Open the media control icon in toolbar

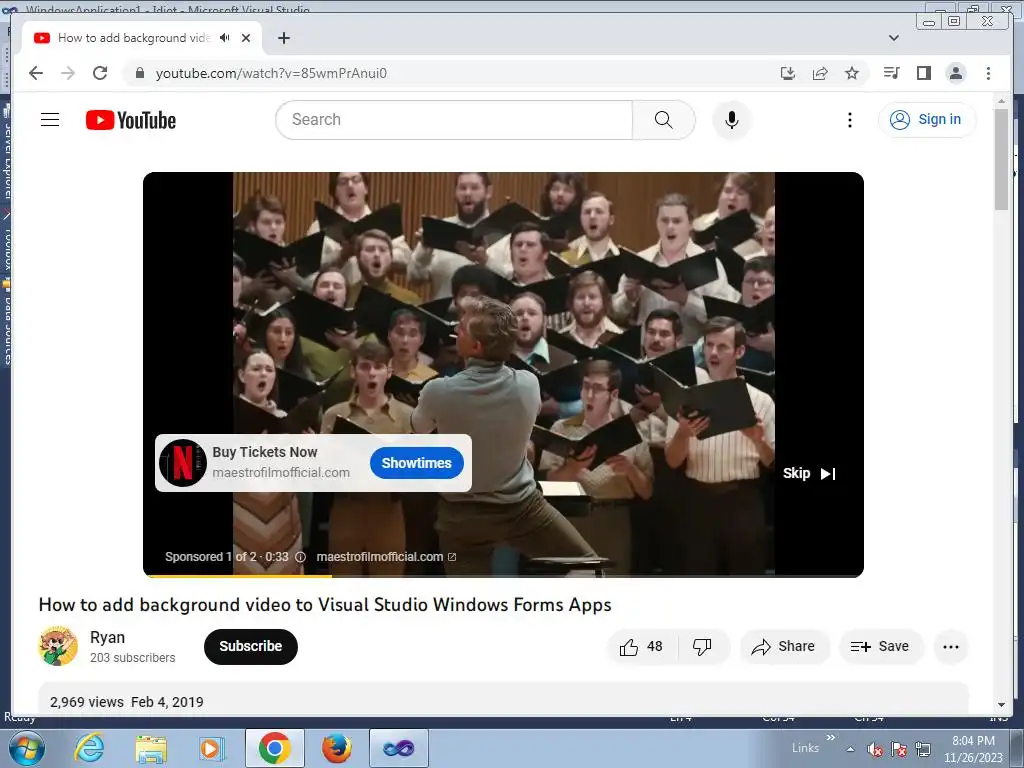pos(891,73)
